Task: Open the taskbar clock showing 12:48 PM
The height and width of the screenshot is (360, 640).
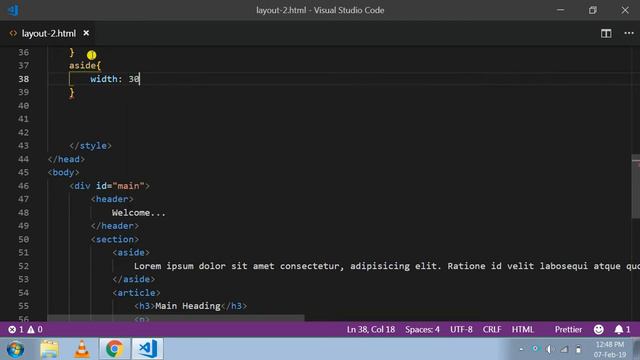Action: coord(610,349)
